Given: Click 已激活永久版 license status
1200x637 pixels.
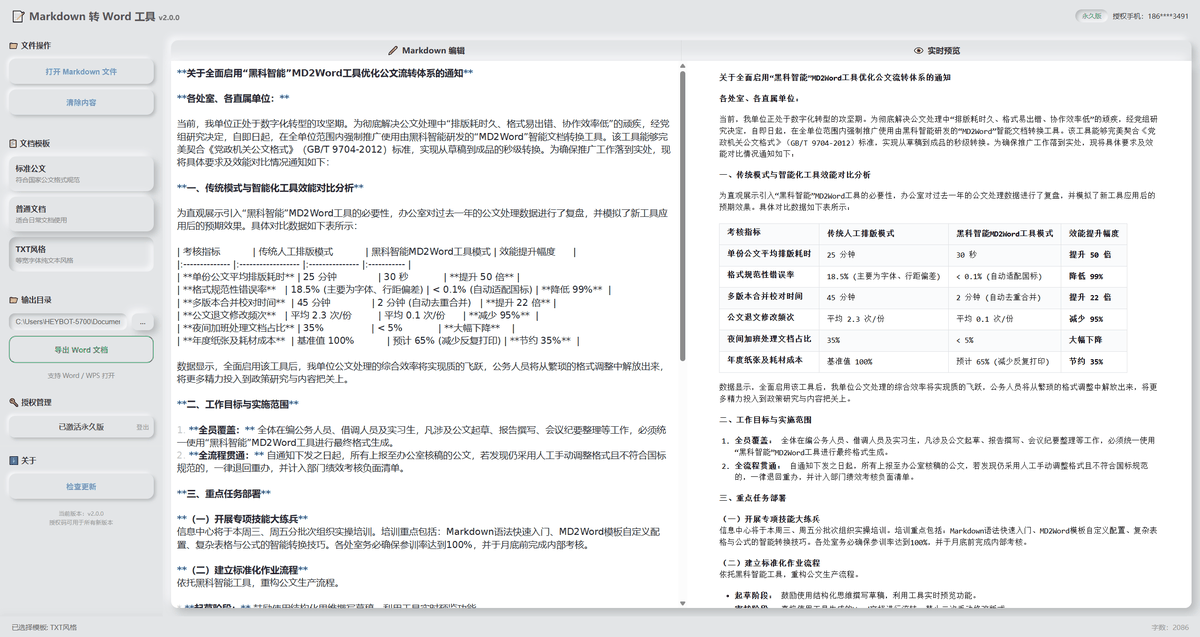Looking at the screenshot, I should click(x=81, y=427).
